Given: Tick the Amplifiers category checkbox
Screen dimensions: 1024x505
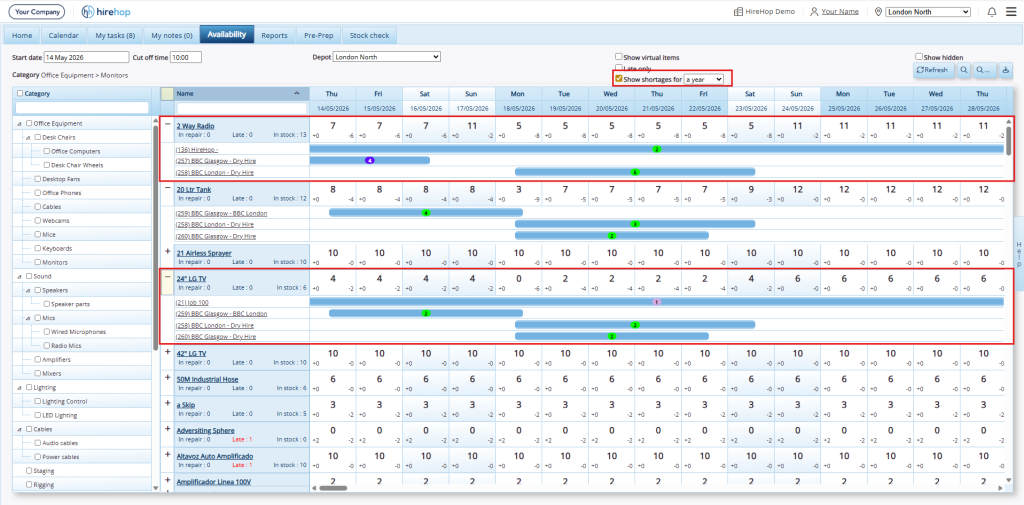Looking at the screenshot, I should [x=38, y=359].
